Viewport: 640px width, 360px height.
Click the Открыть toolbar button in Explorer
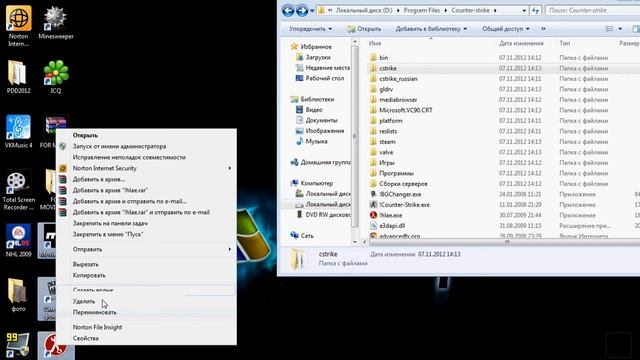click(364, 29)
